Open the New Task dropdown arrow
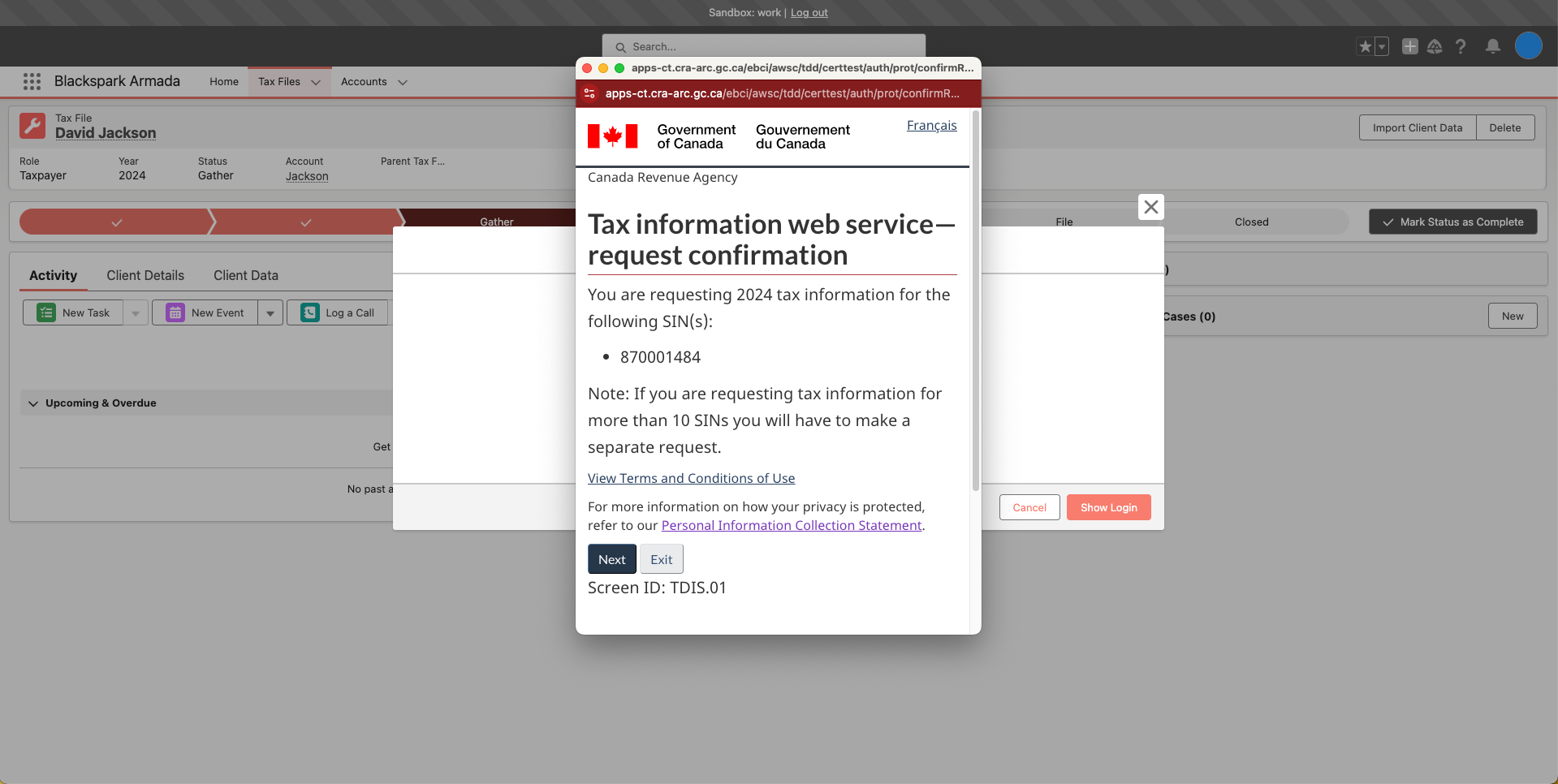1558x784 pixels. [136, 312]
